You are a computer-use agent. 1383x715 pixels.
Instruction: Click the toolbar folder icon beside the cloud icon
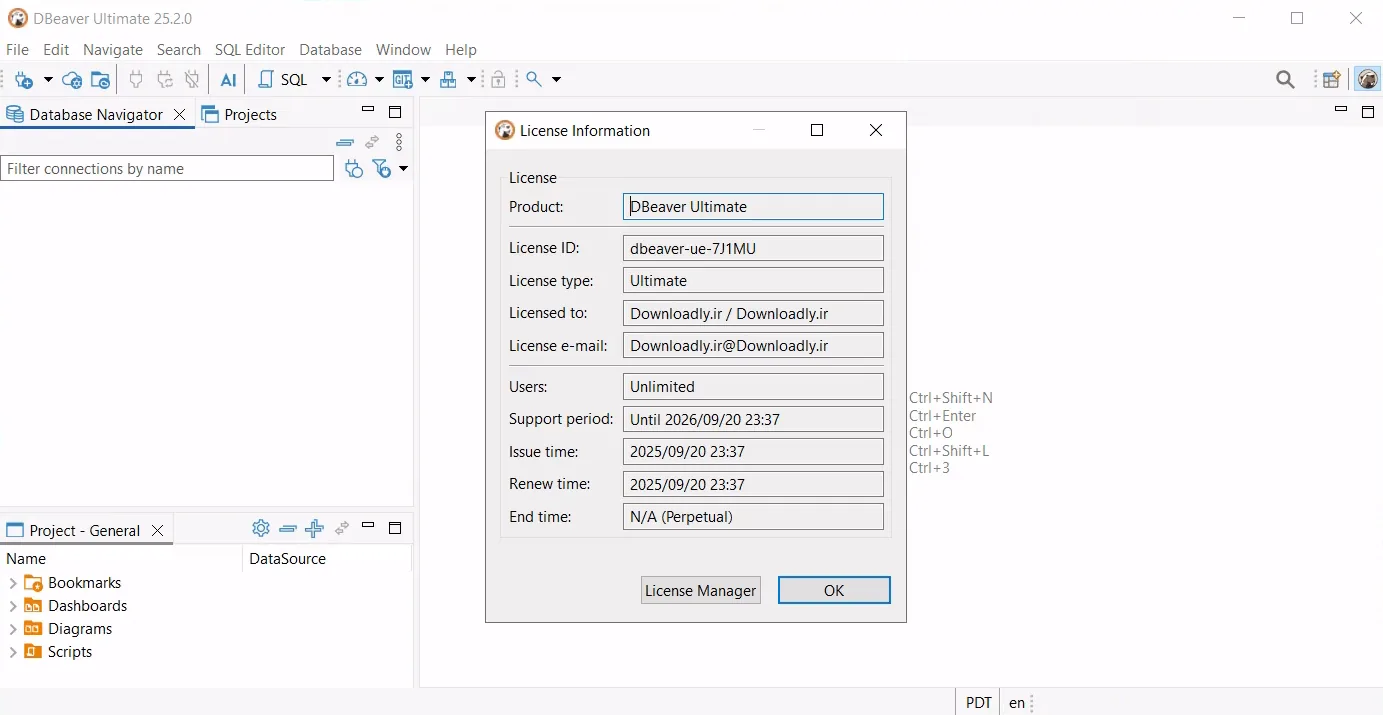tap(100, 80)
